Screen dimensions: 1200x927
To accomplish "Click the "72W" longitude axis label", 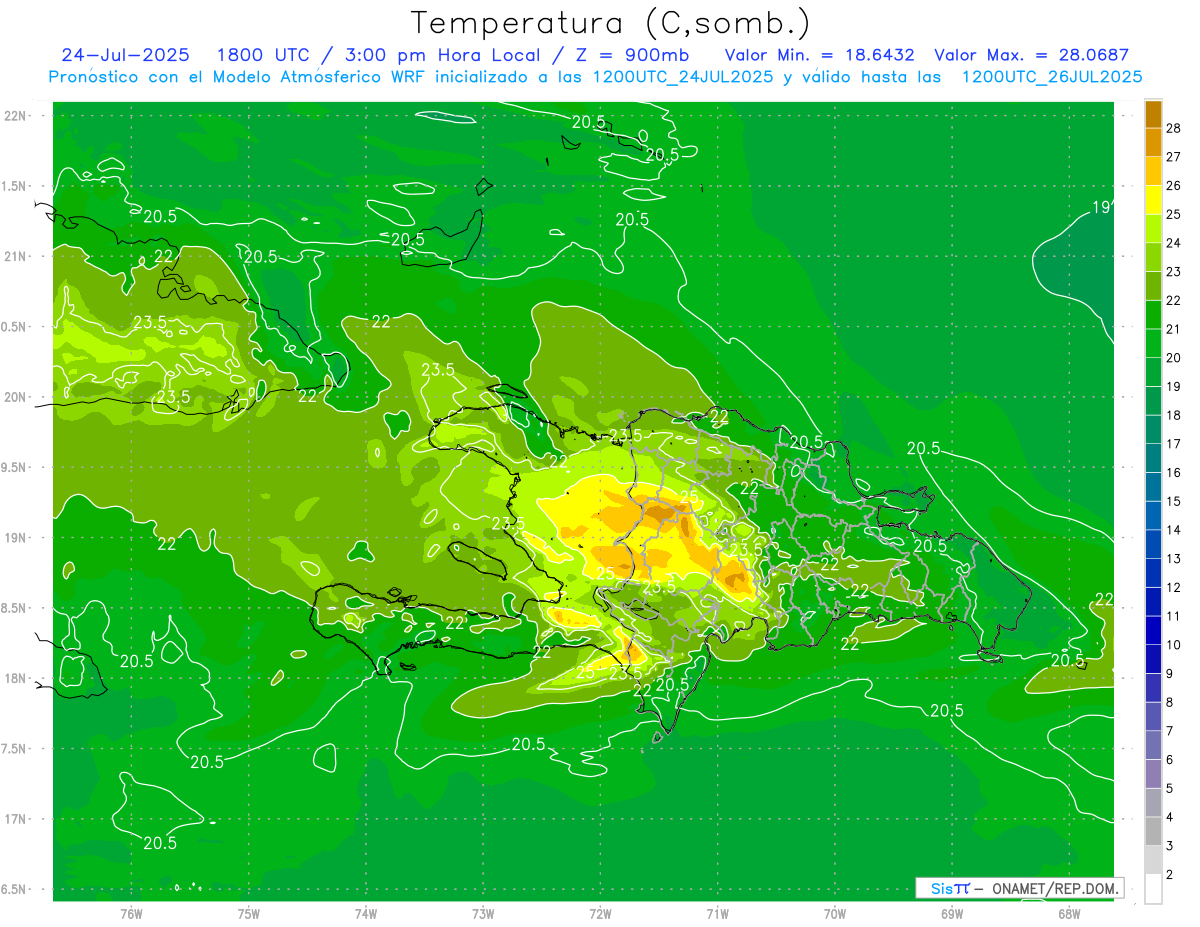I will pyautogui.click(x=601, y=914).
